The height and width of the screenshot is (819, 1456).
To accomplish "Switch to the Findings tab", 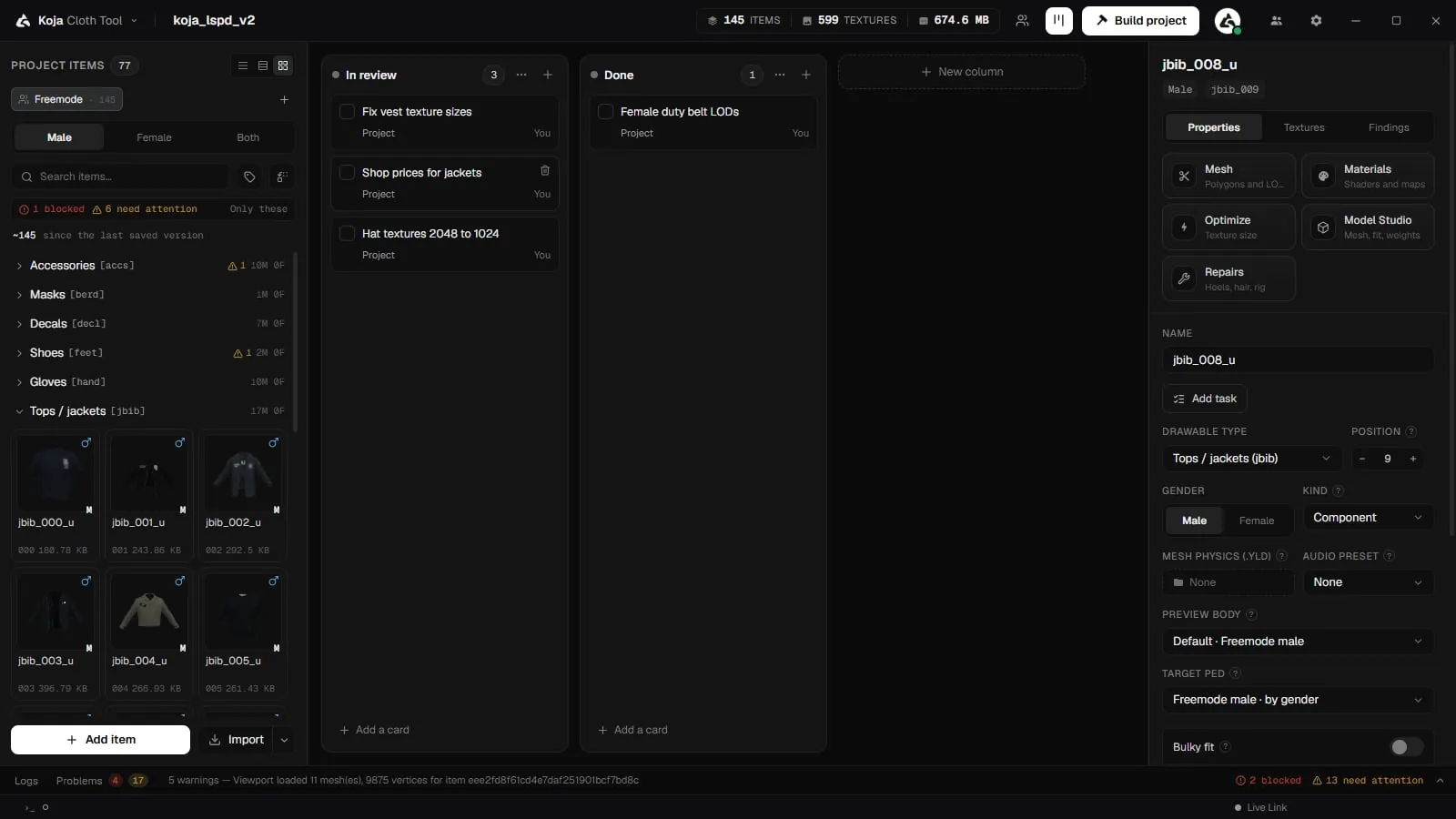I will point(1389,127).
